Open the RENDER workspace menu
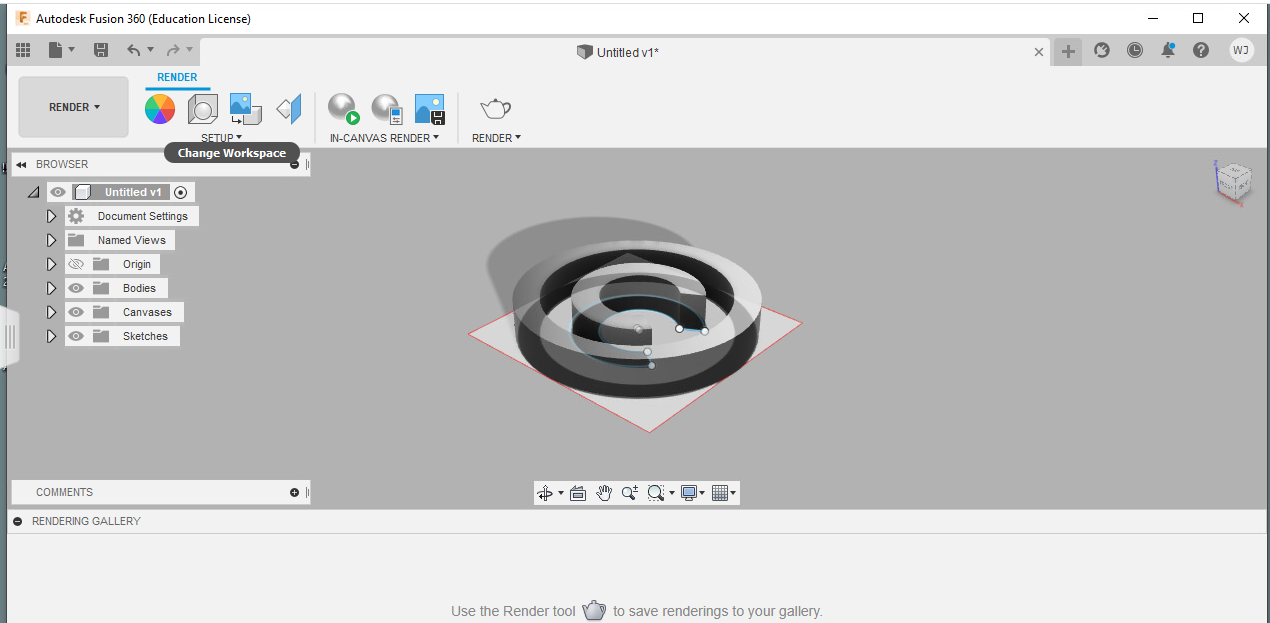This screenshot has width=1270, height=623. tap(72, 107)
